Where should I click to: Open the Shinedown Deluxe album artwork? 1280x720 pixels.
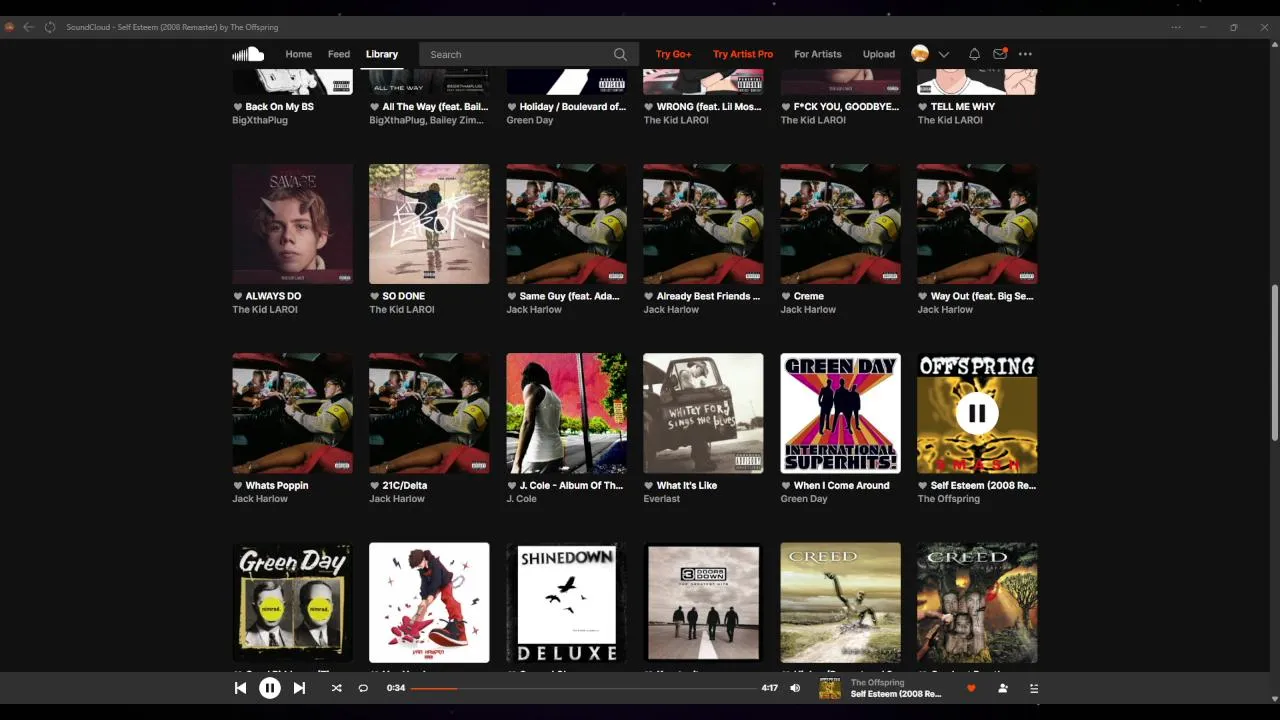coord(566,602)
